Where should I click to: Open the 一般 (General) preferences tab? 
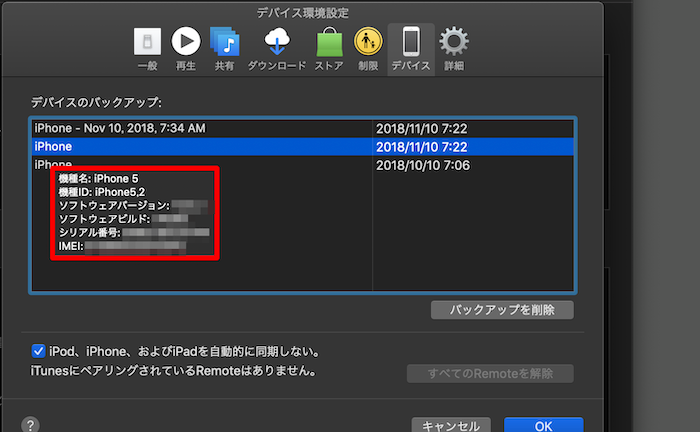click(147, 49)
